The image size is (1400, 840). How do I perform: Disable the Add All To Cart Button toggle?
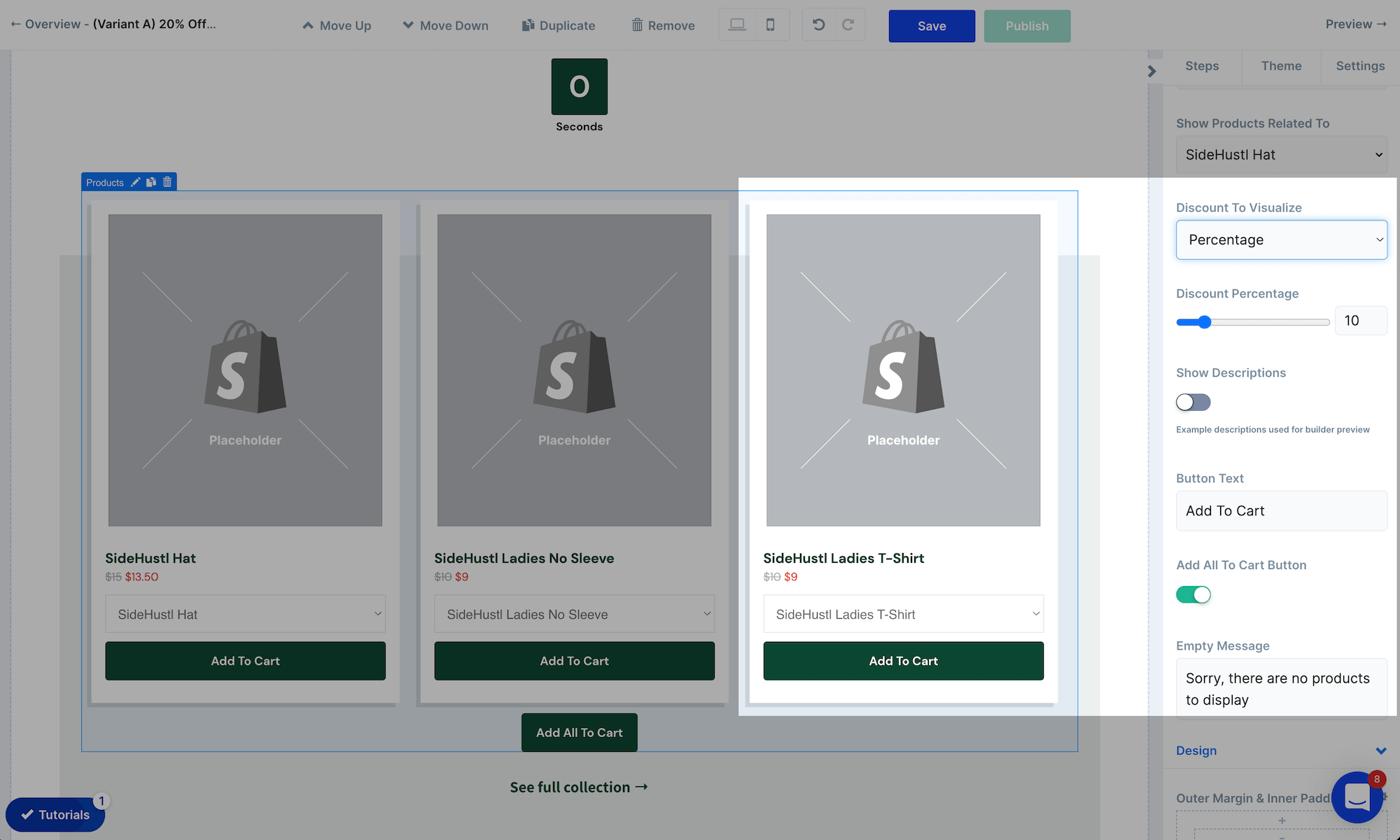(1193, 595)
